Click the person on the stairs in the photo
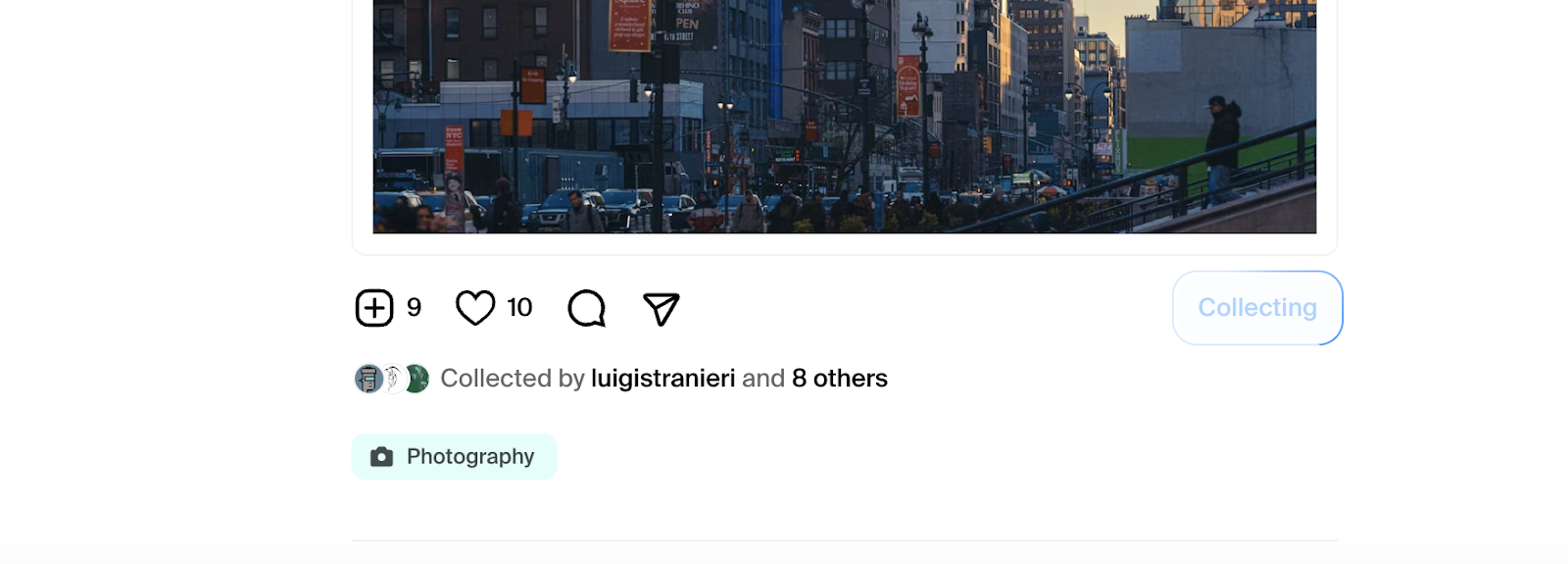This screenshot has height=564, width=1568. (1221, 149)
